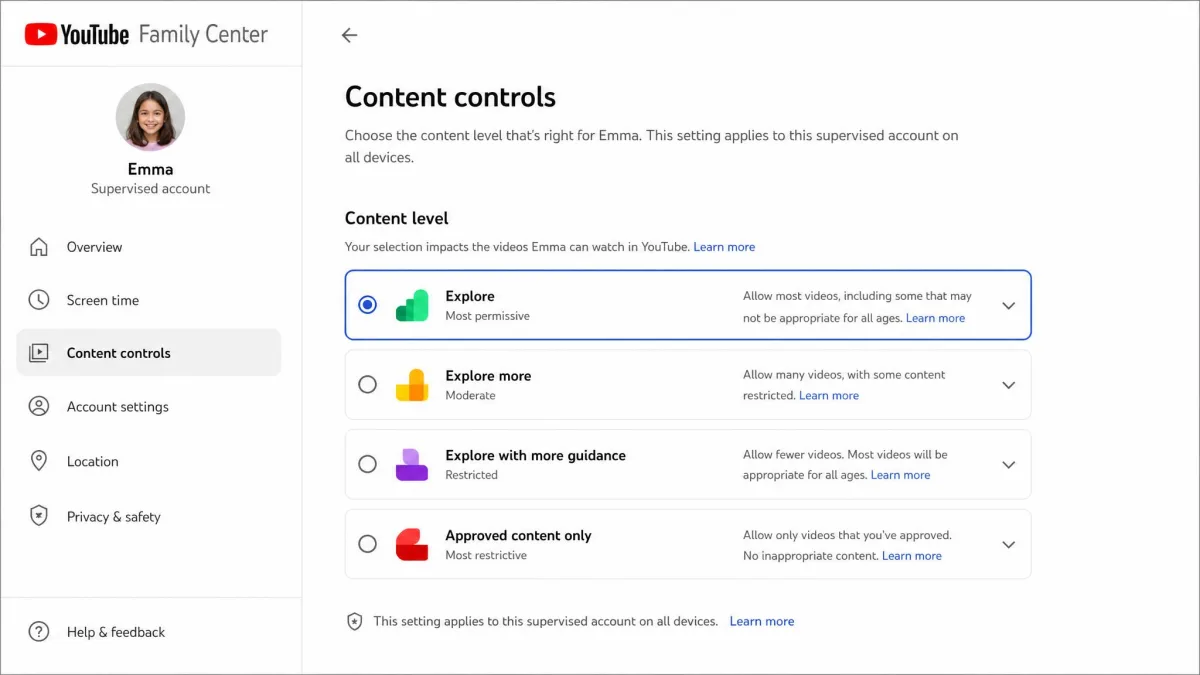Select Explore with more guidance radio button
This screenshot has width=1200, height=675.
[x=367, y=464]
